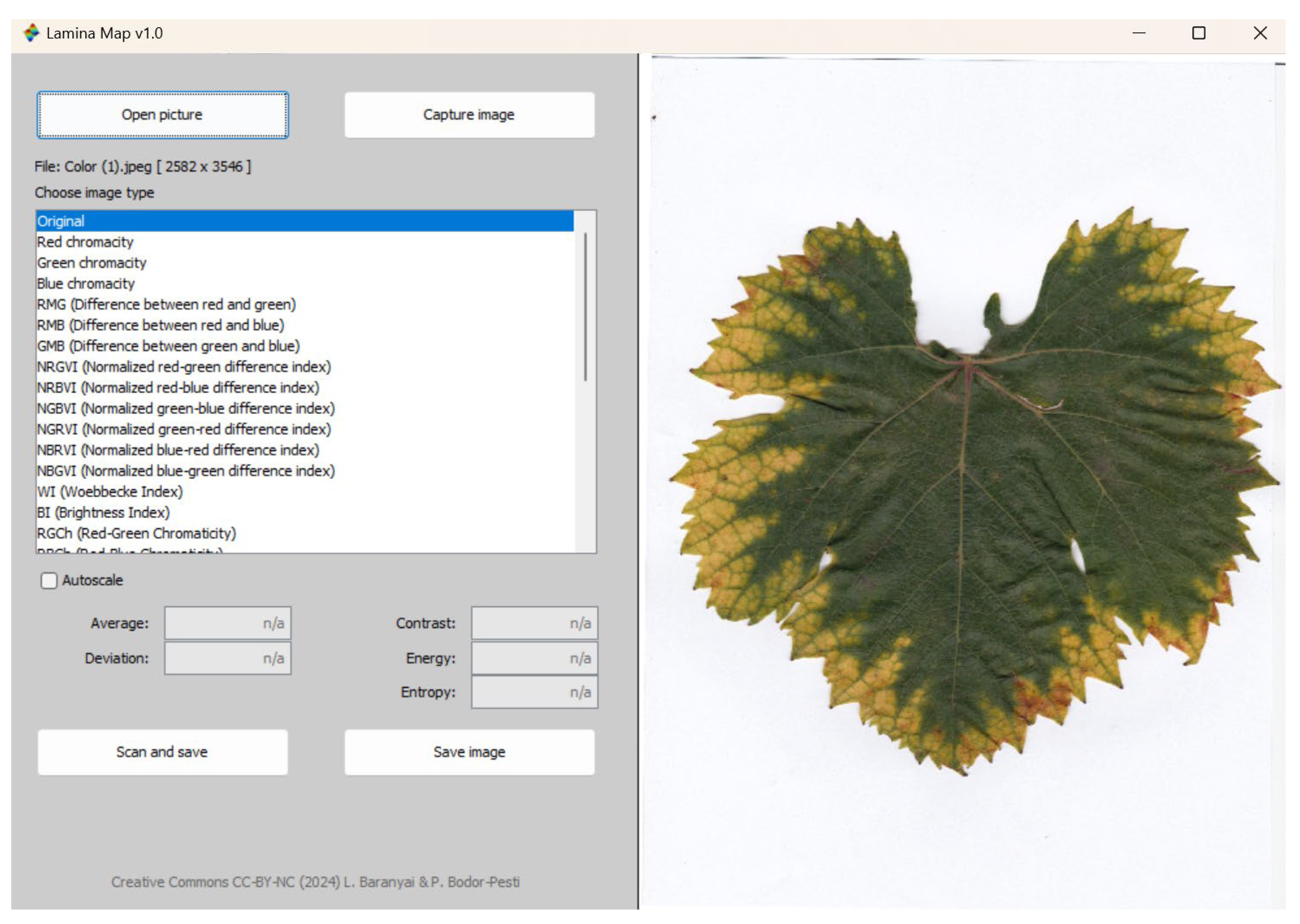Click the Average value field
Screen dimensions: 1300x924
pyautogui.click(x=227, y=622)
